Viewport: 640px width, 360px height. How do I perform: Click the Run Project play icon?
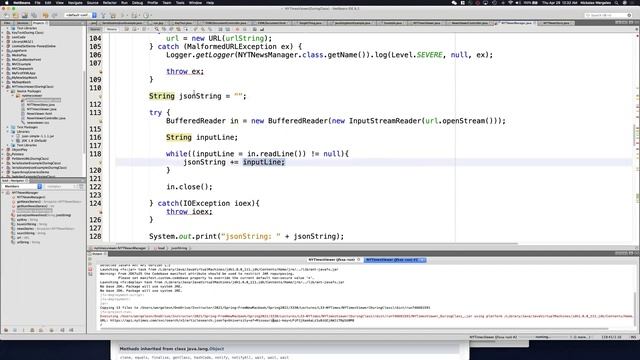(122, 15)
